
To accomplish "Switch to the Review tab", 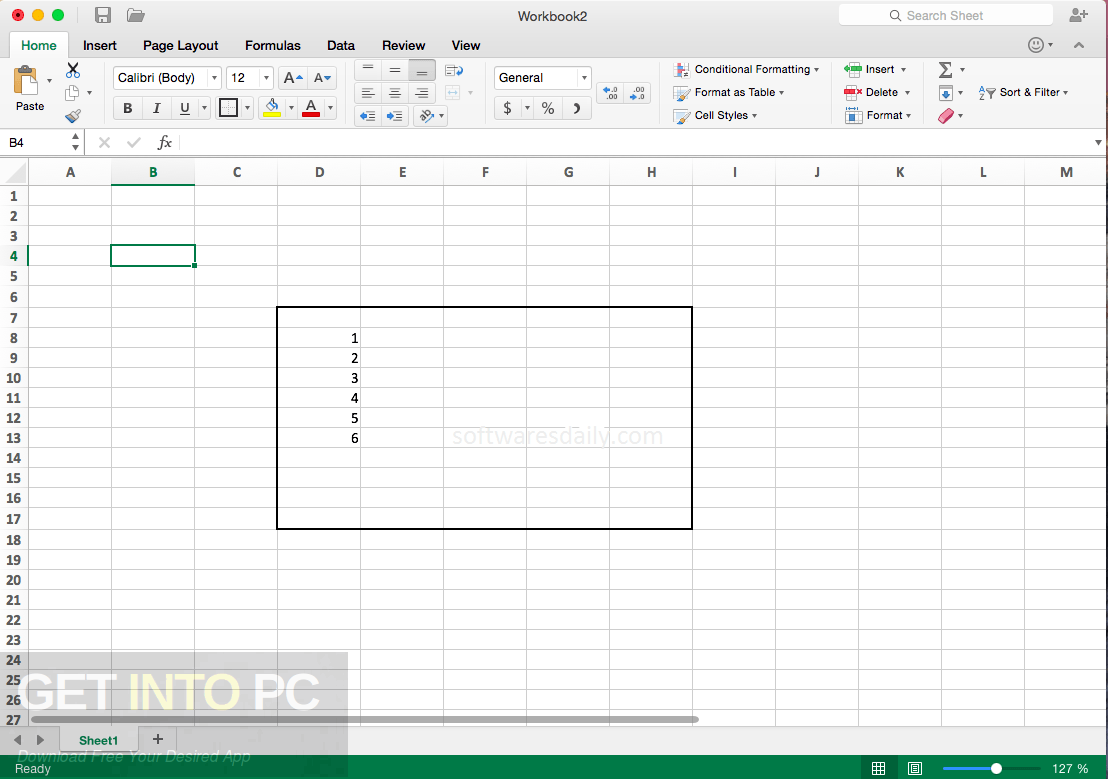I will point(403,45).
